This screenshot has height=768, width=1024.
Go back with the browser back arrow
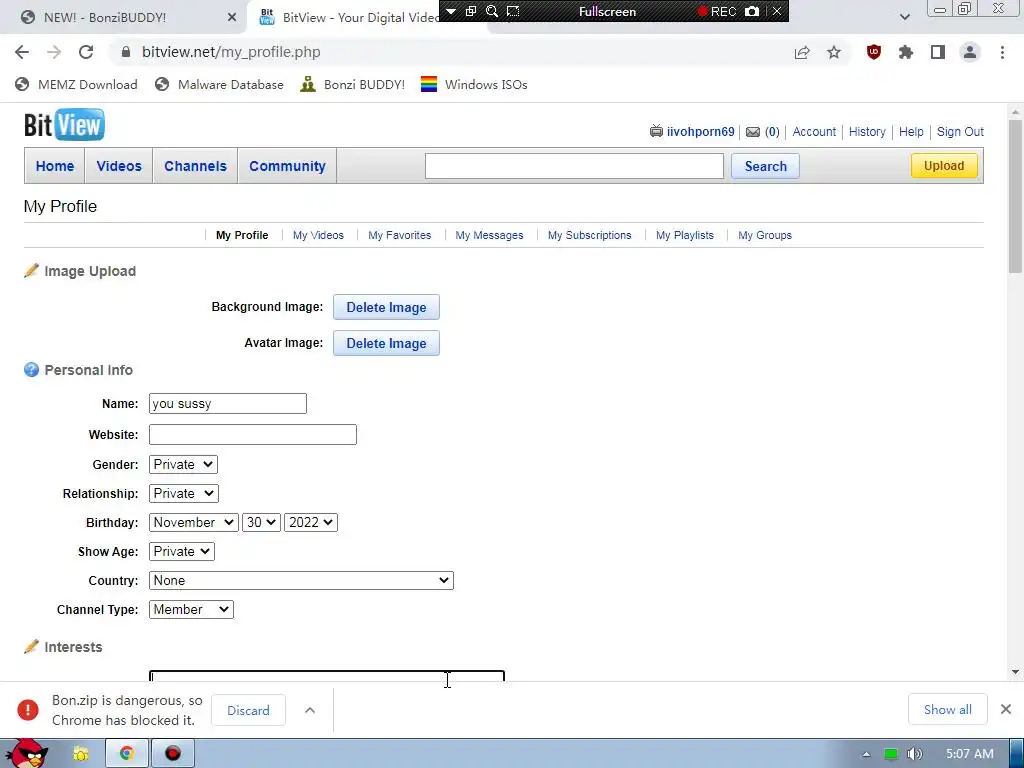pos(22,52)
